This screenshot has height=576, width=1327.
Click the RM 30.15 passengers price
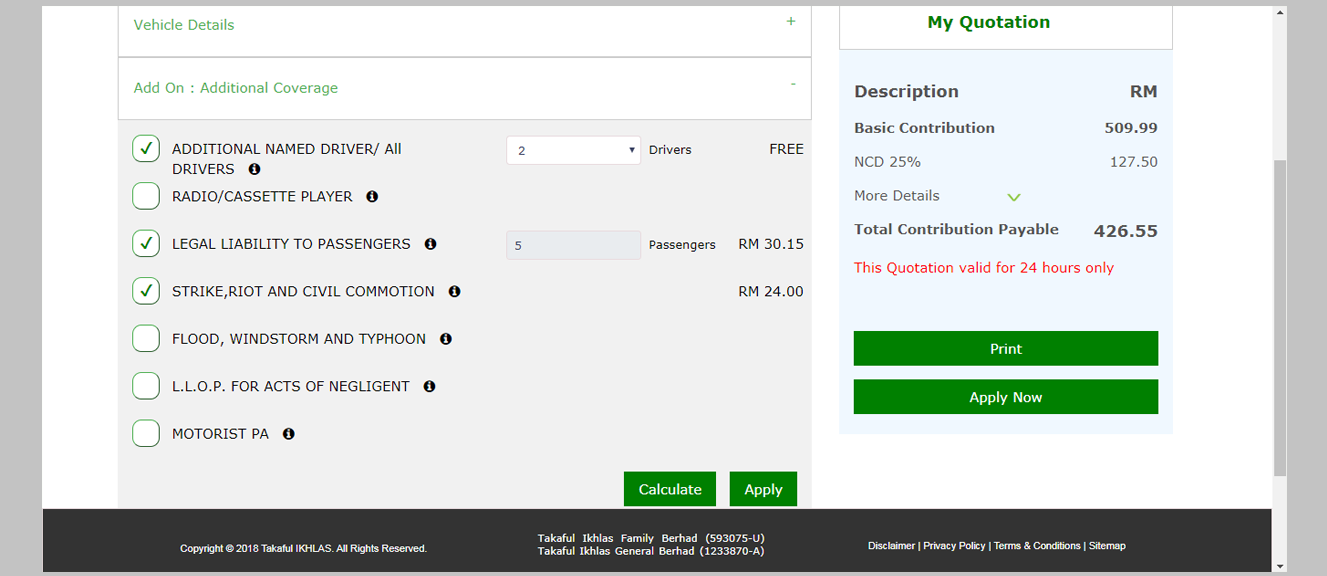pyautogui.click(x=771, y=244)
